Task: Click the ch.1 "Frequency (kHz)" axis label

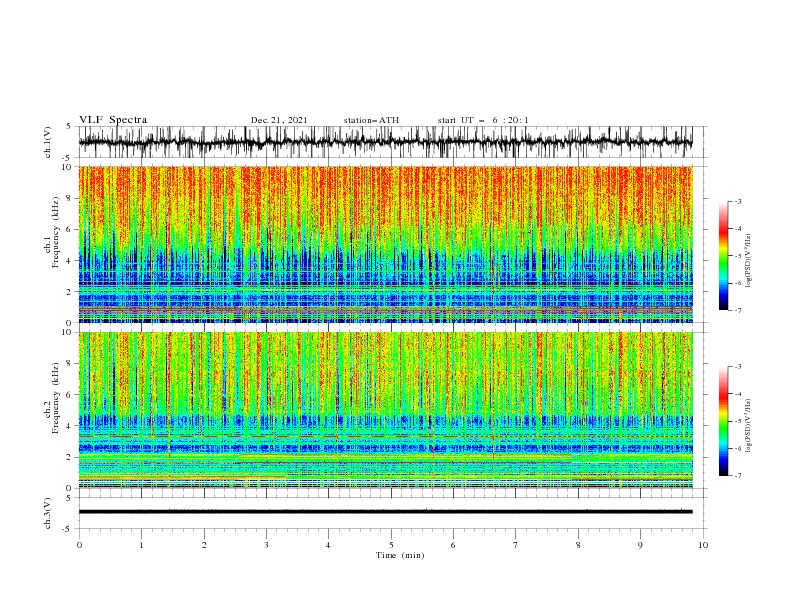Action: 56,233
